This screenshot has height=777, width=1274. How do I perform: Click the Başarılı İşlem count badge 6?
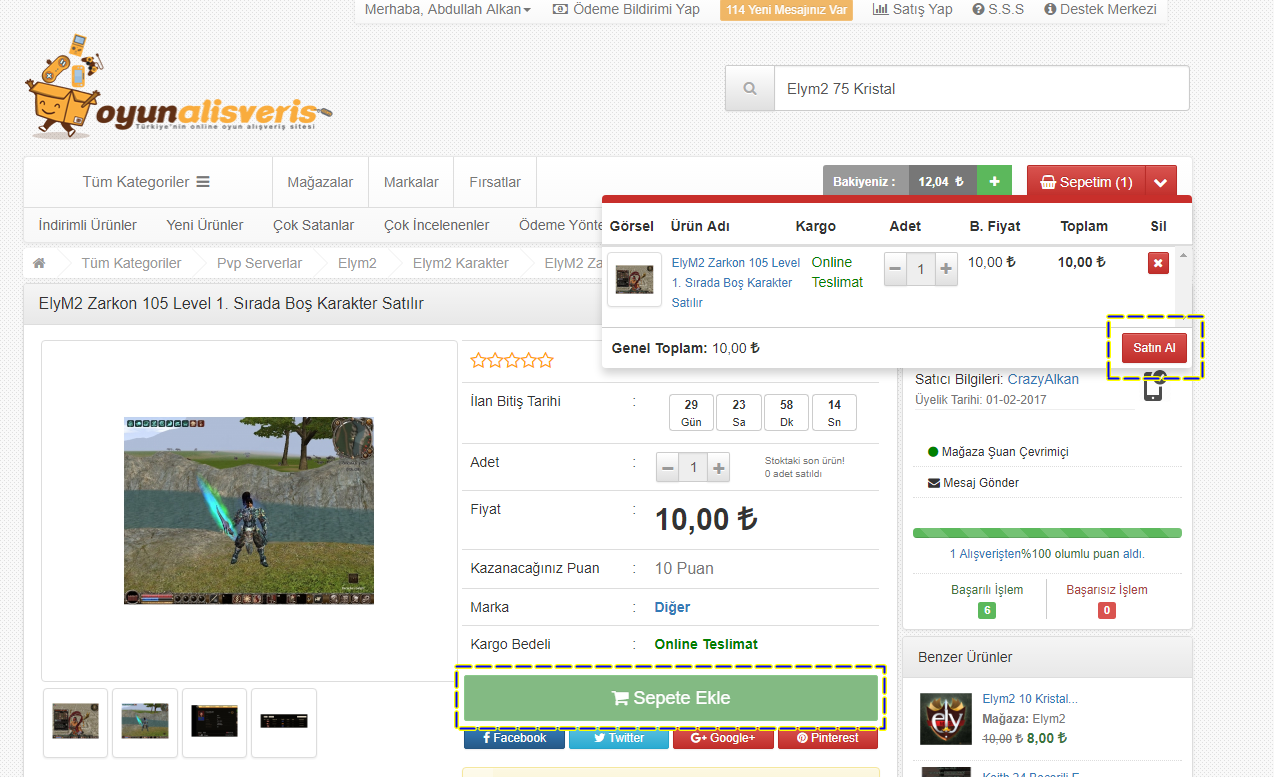click(x=987, y=610)
